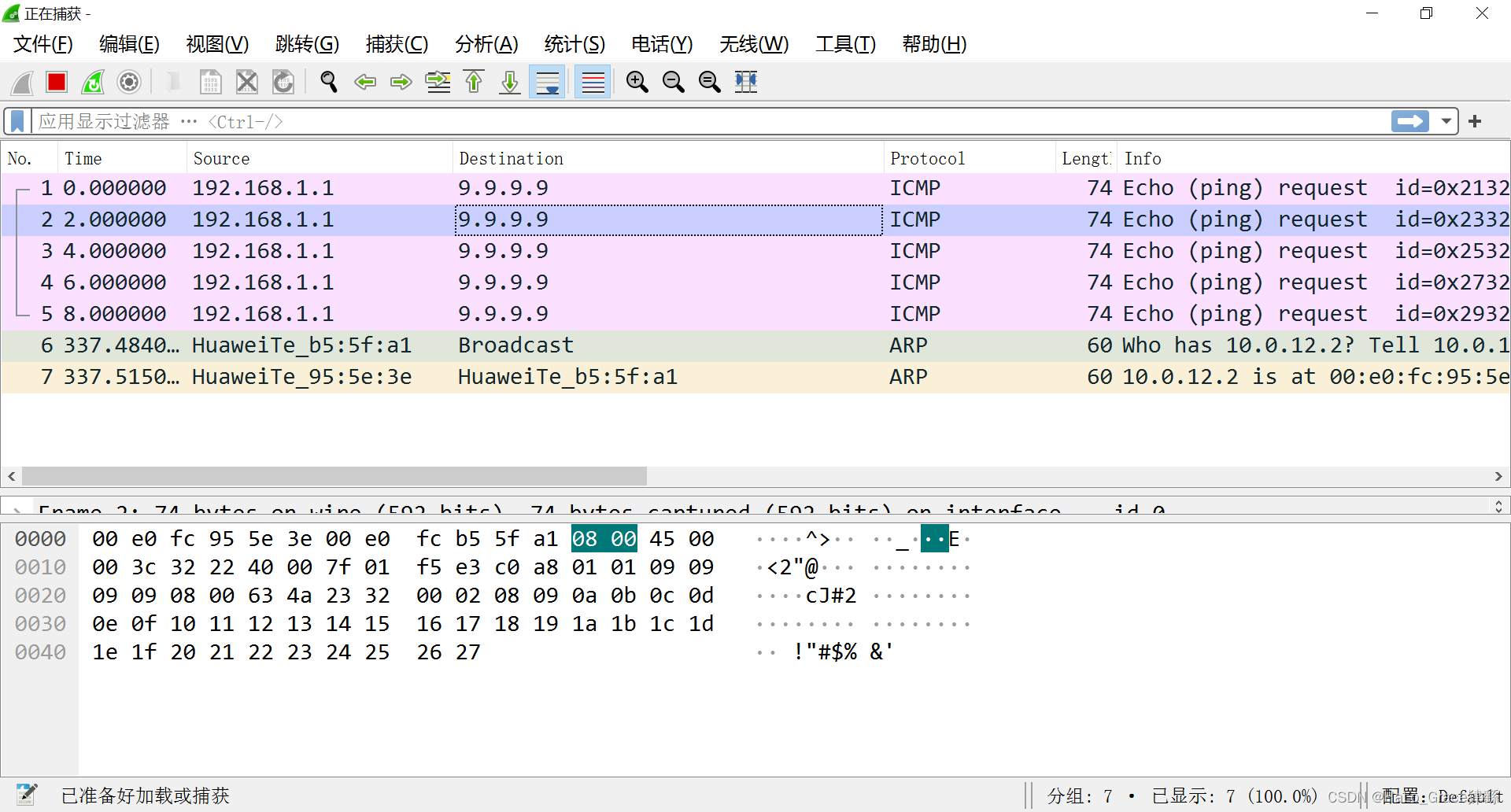Screen dimensions: 1511x812
Task: Jump to the last packet
Action: [510, 82]
